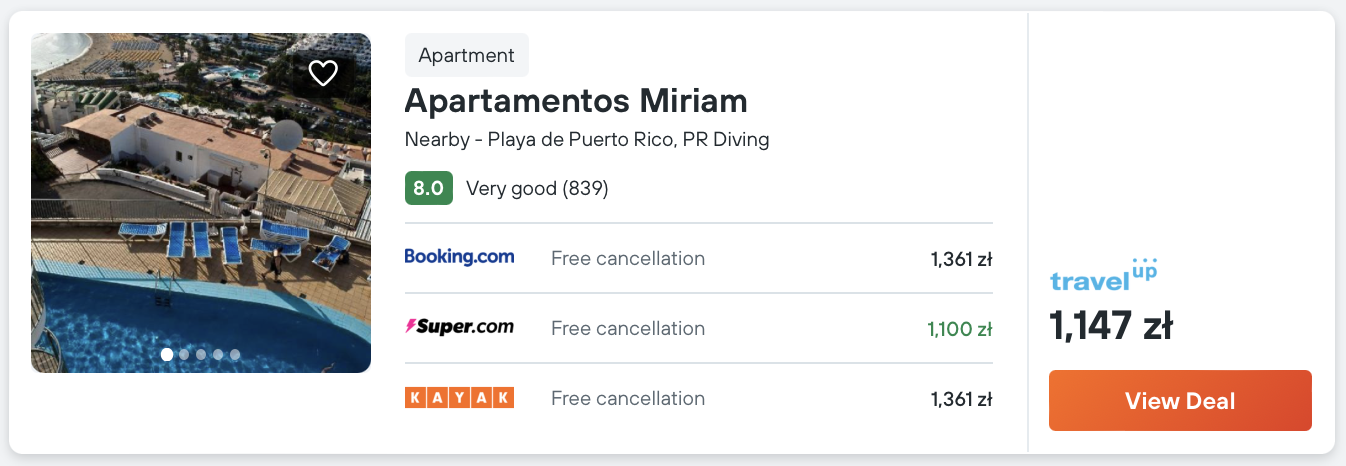Show first photo via carousel dot
The image size is (1346, 466).
point(167,354)
